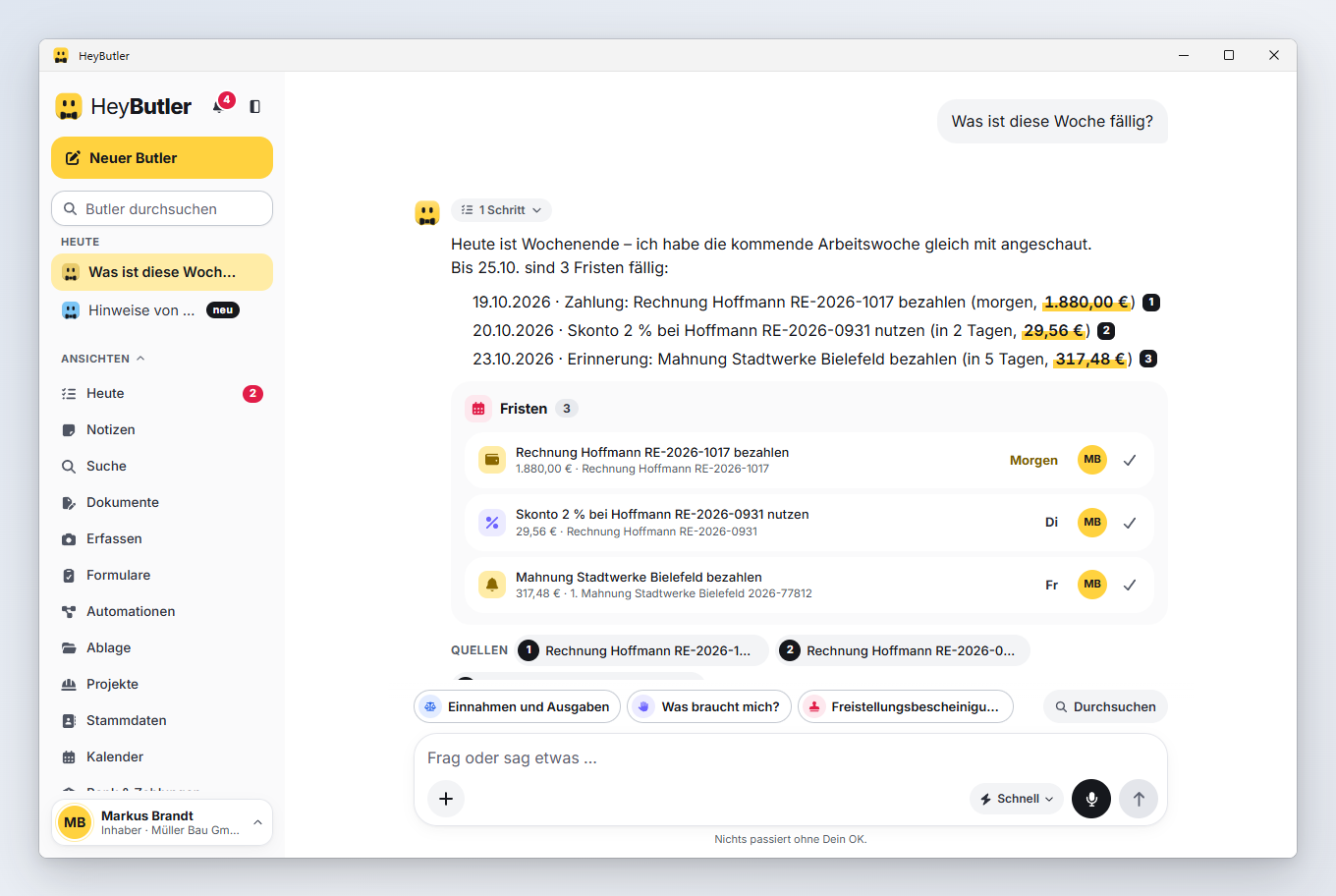Click the wallet icon of the Hoffmann payment task
This screenshot has height=896, width=1336.
coord(492,460)
